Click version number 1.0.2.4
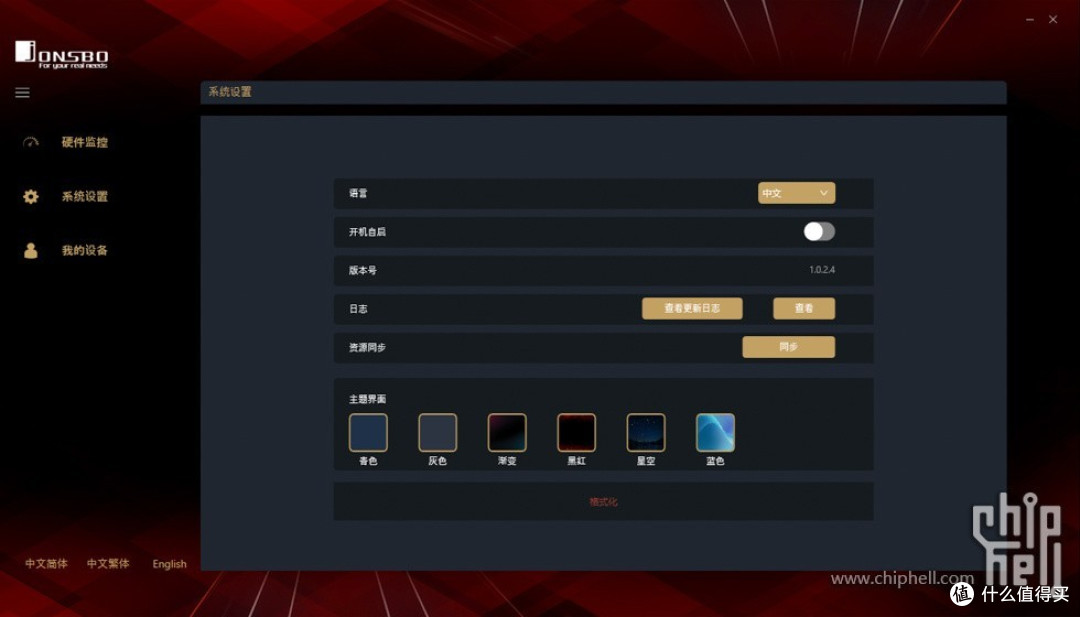Viewport: 1080px width, 617px height. (822, 270)
